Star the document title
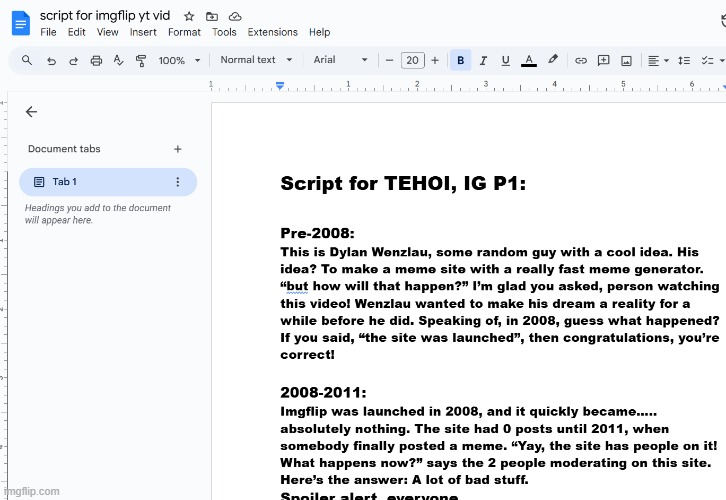Image resolution: width=726 pixels, height=500 pixels. [189, 17]
